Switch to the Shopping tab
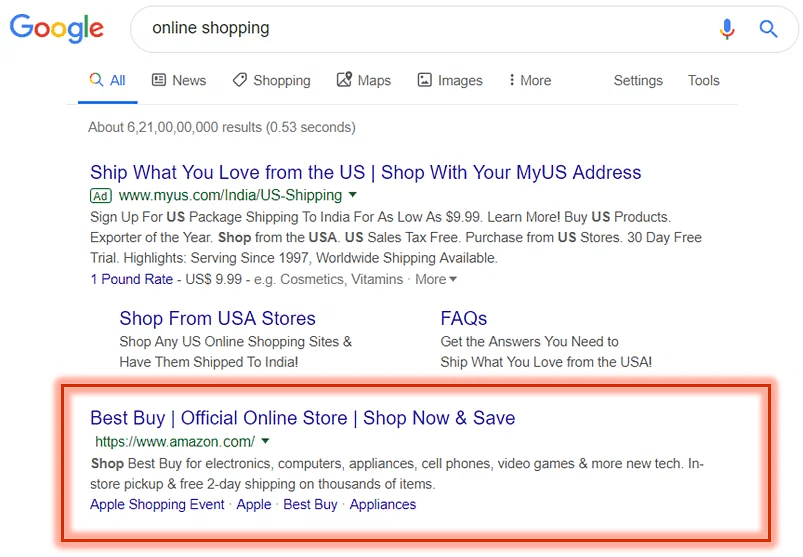This screenshot has width=803, height=557. (x=271, y=80)
